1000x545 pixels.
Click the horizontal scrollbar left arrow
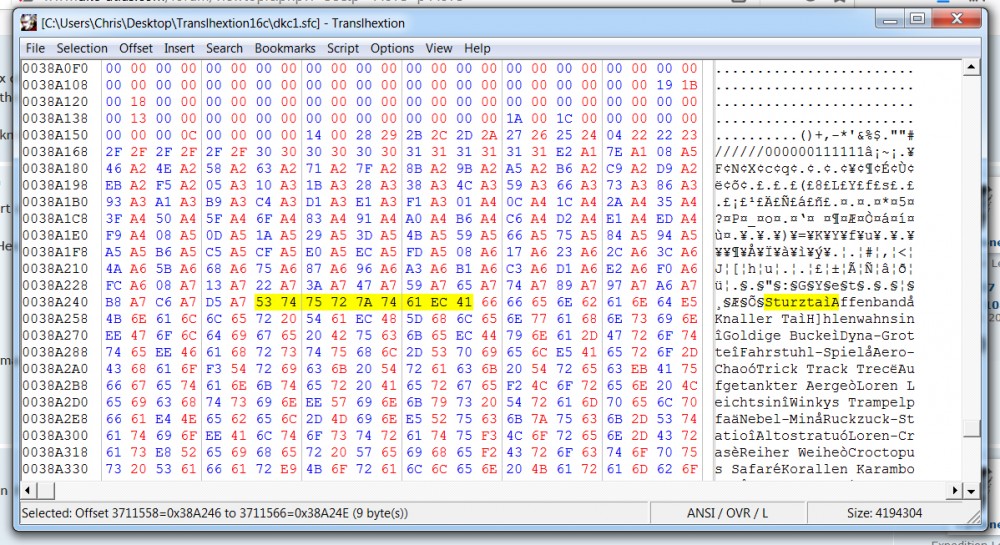(x=29, y=491)
